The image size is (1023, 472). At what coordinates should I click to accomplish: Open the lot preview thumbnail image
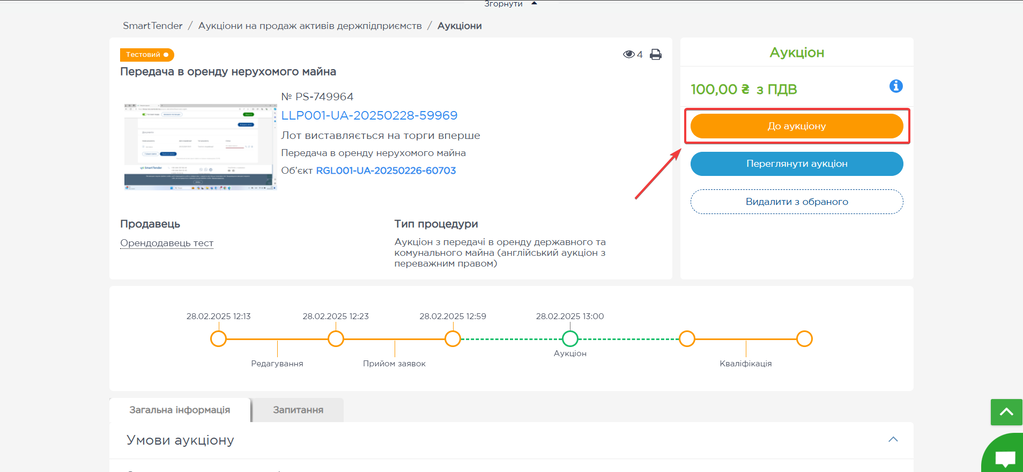pyautogui.click(x=199, y=146)
